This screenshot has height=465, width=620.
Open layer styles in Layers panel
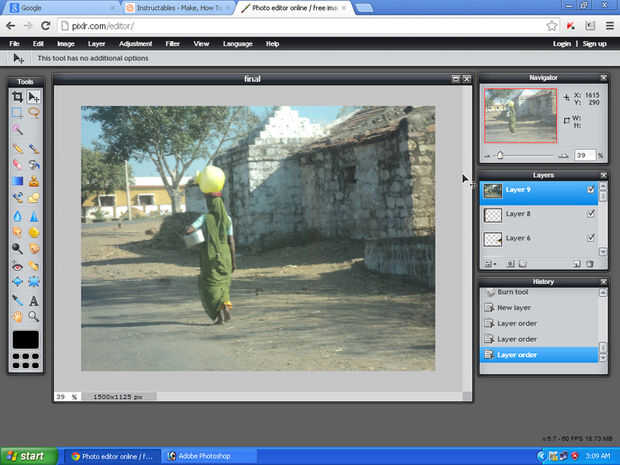tap(523, 264)
